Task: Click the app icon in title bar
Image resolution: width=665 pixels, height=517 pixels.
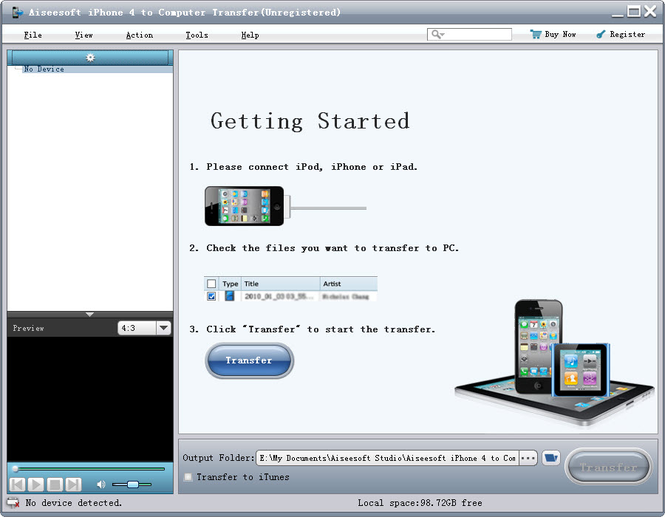Action: tap(17, 12)
